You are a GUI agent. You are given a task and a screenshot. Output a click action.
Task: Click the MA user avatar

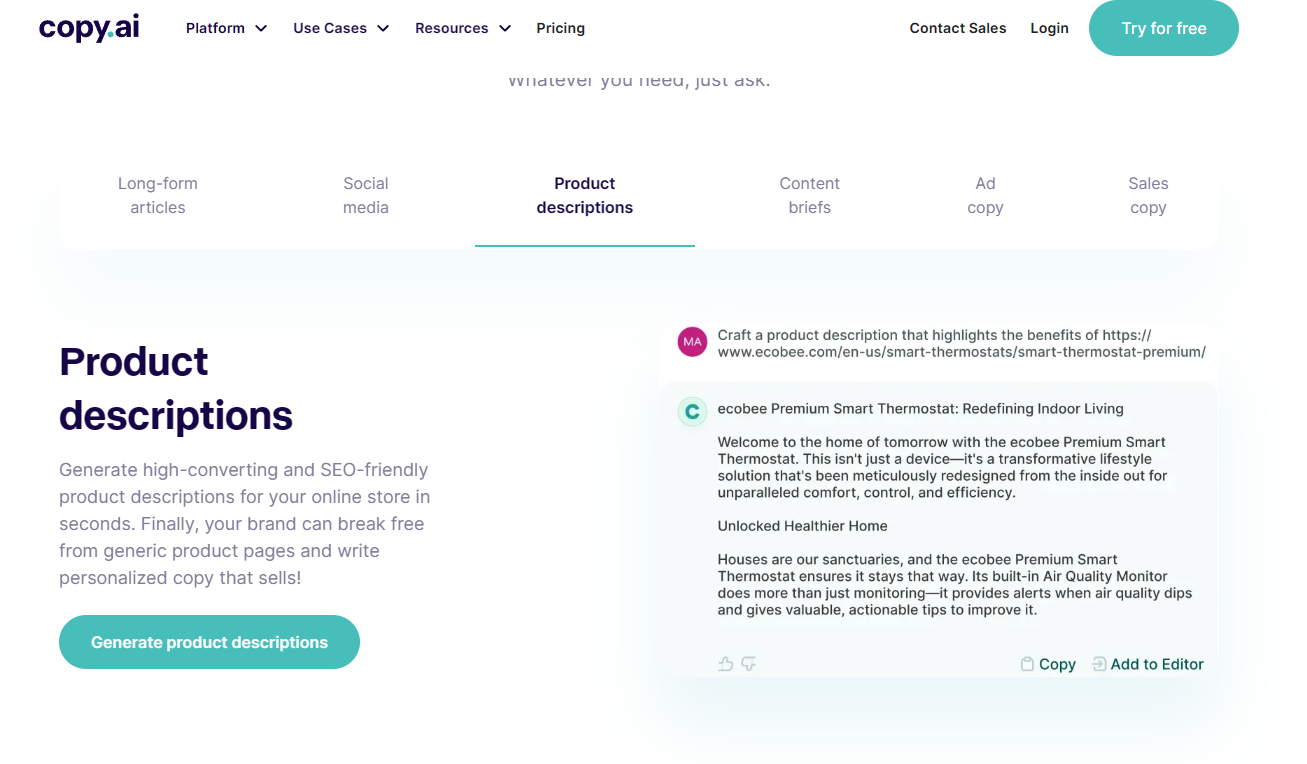point(692,342)
